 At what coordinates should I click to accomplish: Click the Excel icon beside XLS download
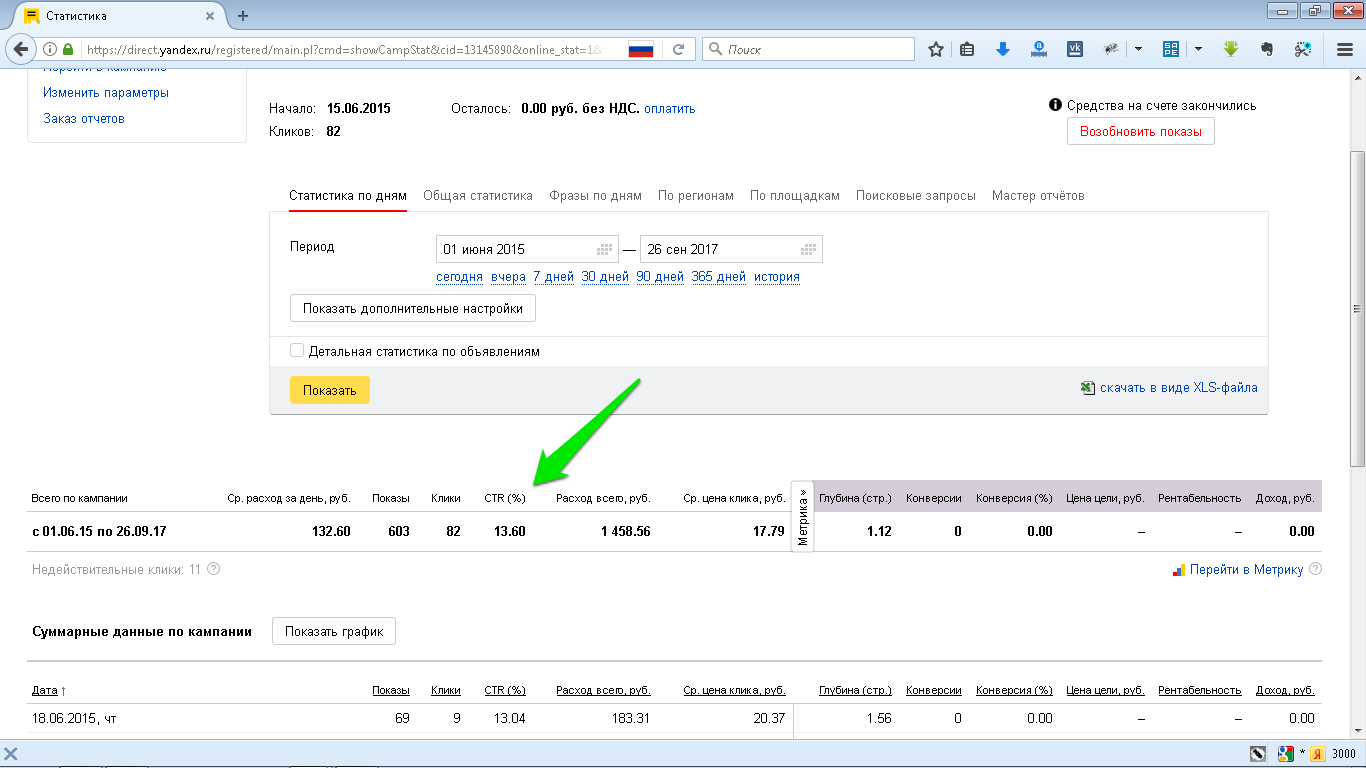click(1087, 388)
